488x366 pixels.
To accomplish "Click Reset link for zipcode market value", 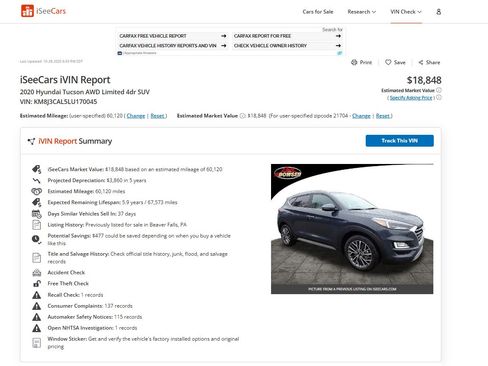I will [383, 116].
